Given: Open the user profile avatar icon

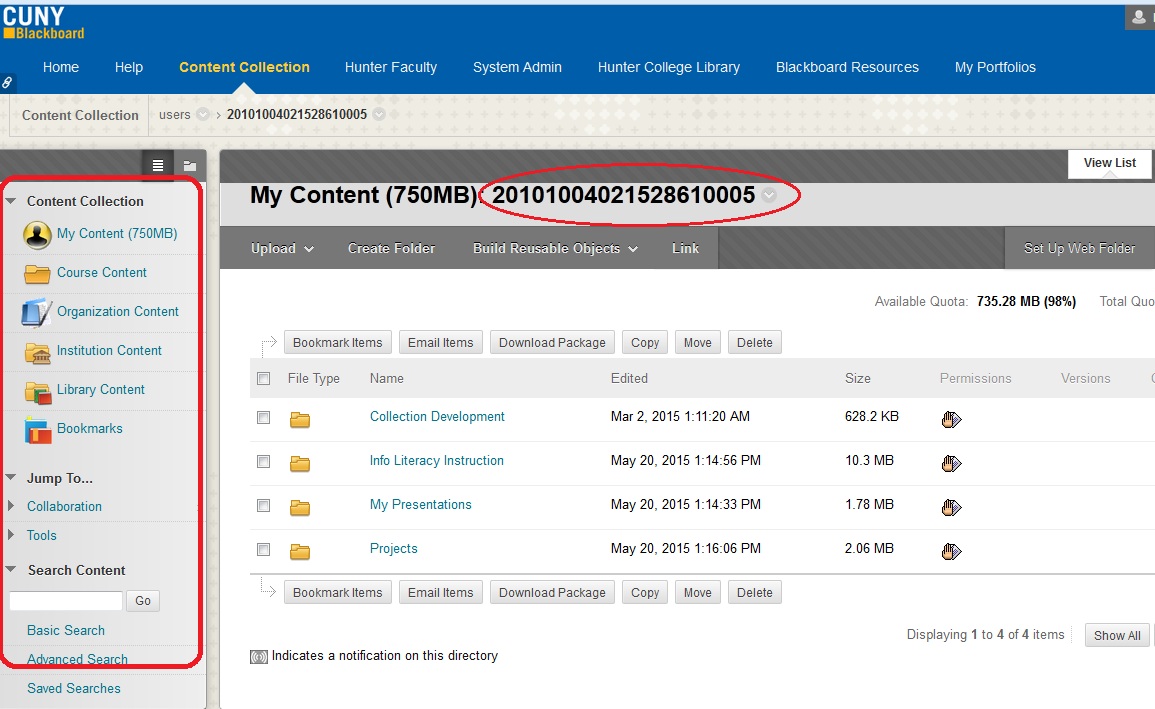Looking at the screenshot, I should pyautogui.click(x=1140, y=18).
